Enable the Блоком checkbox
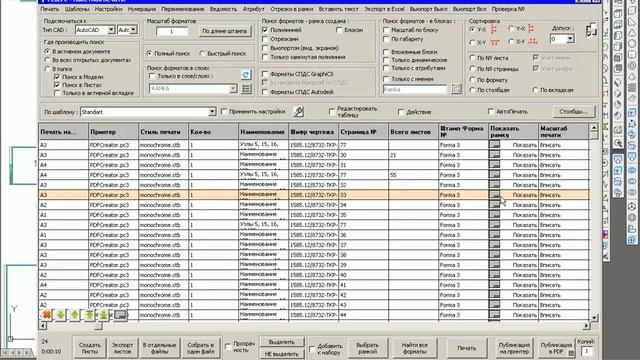 [x=339, y=30]
